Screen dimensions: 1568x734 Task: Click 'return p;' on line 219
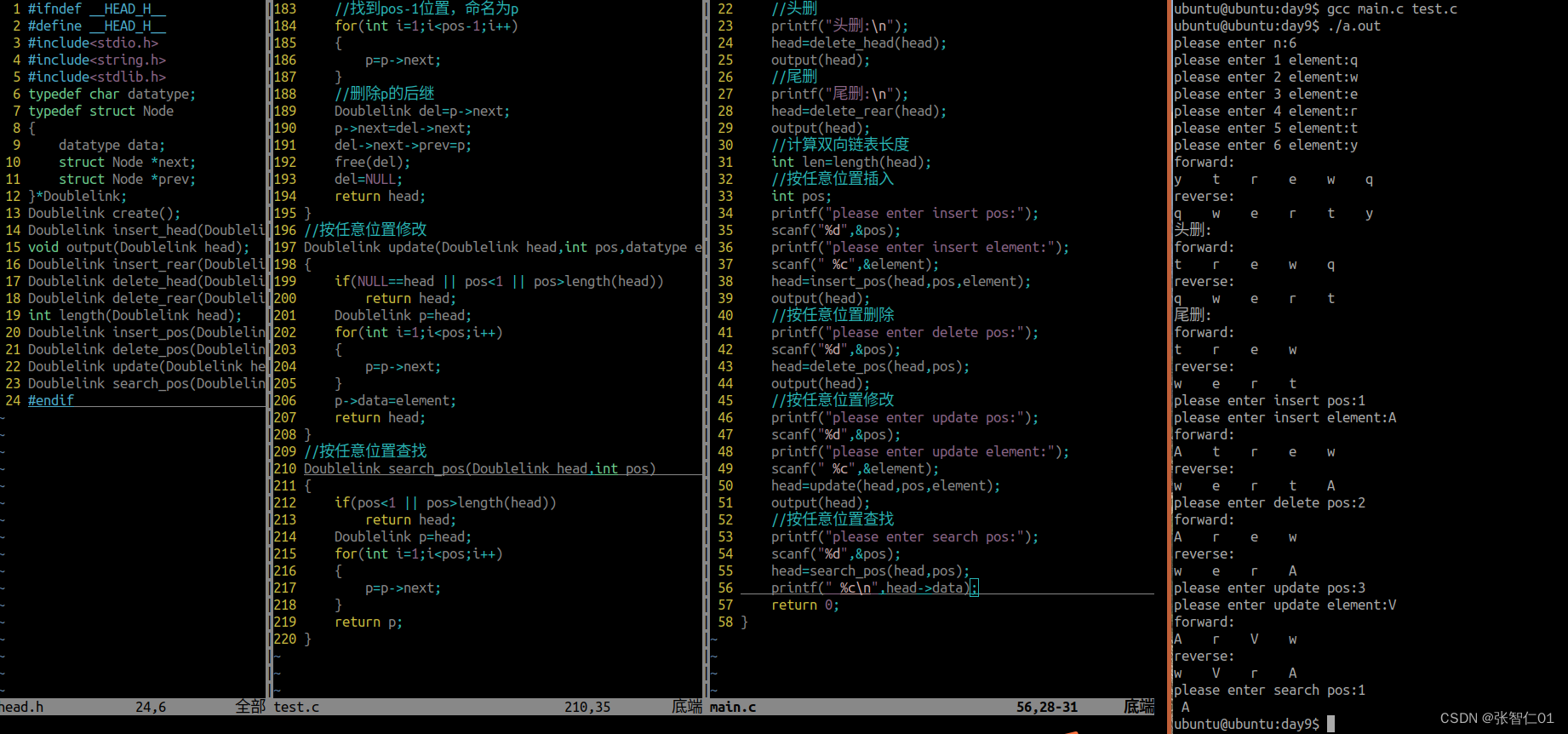[x=369, y=622]
